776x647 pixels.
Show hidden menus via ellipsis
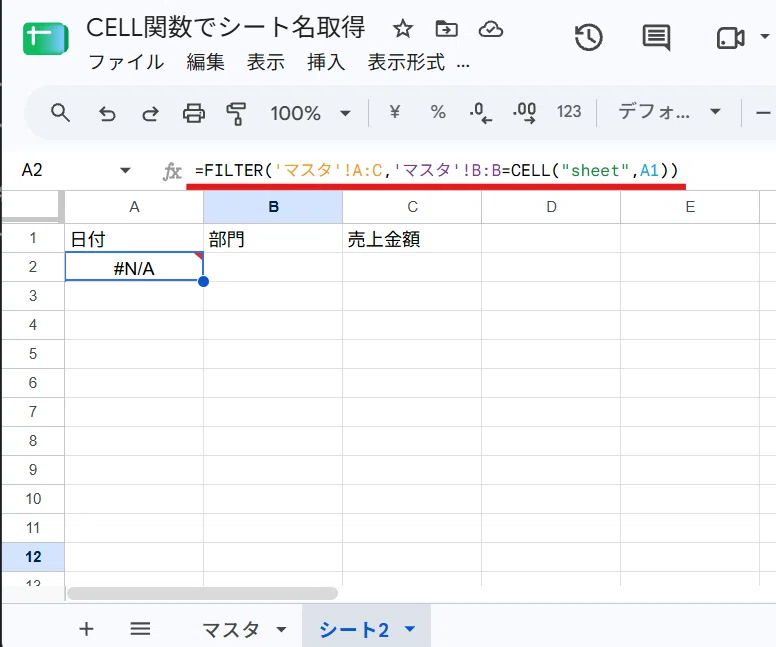[463, 65]
